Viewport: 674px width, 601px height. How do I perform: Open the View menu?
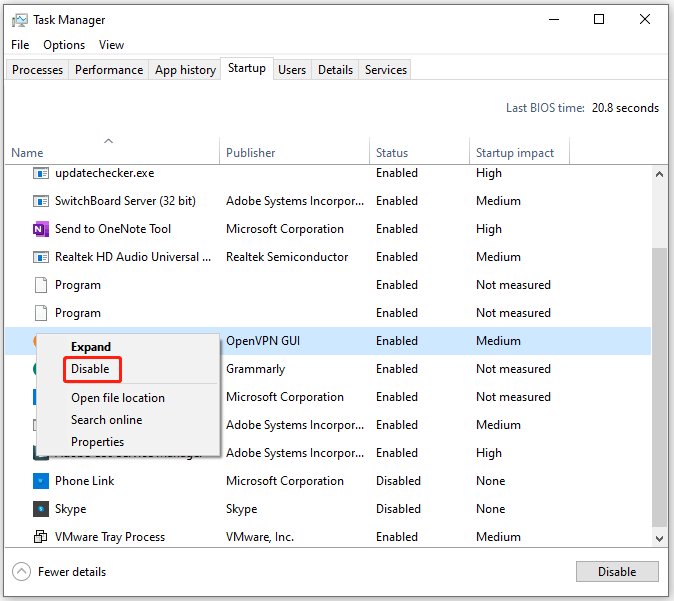tap(111, 45)
